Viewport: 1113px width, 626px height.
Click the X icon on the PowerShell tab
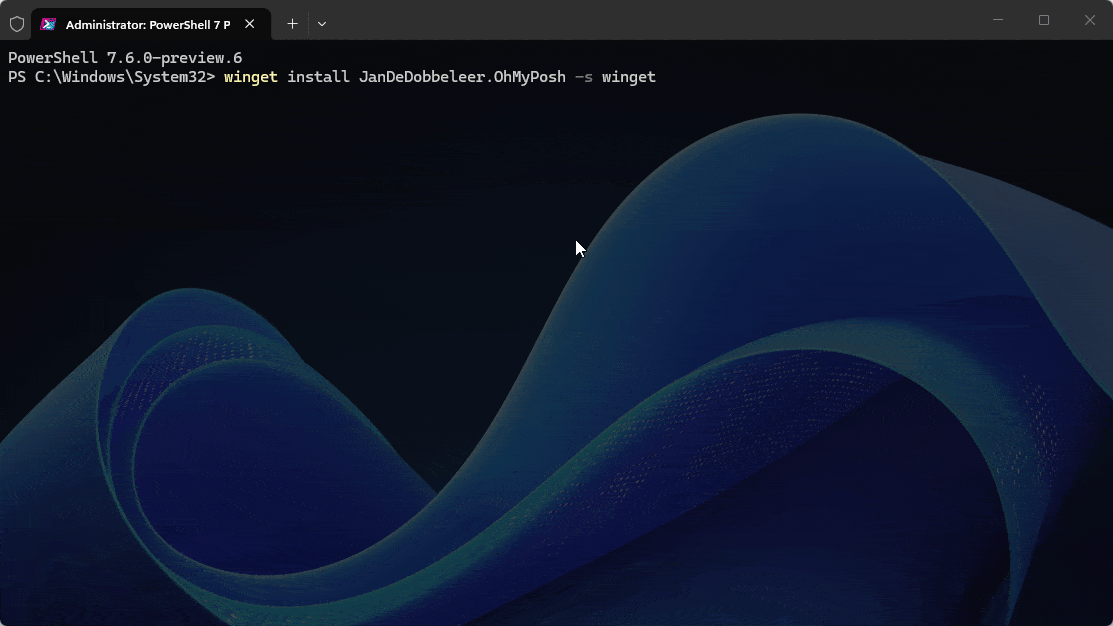[x=249, y=23]
